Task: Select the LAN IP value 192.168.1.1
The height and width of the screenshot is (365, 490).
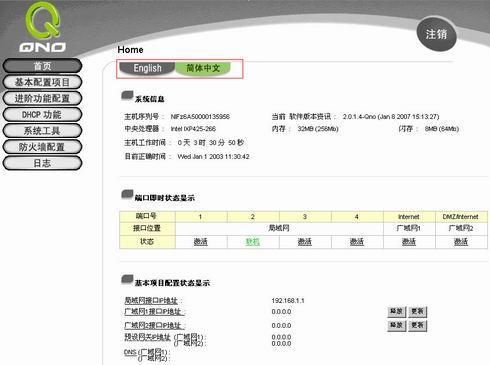Action: (288, 301)
